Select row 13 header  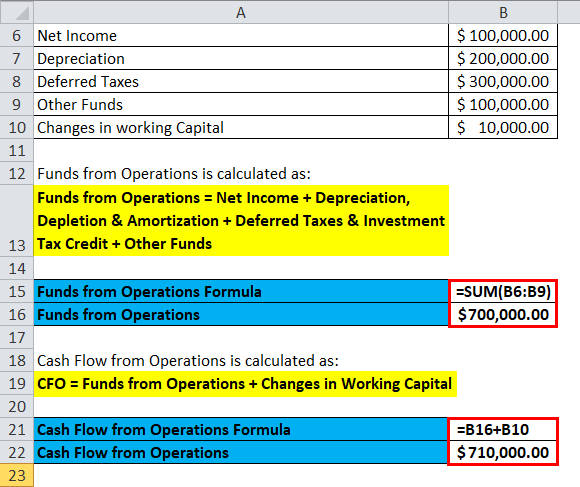(x=17, y=220)
